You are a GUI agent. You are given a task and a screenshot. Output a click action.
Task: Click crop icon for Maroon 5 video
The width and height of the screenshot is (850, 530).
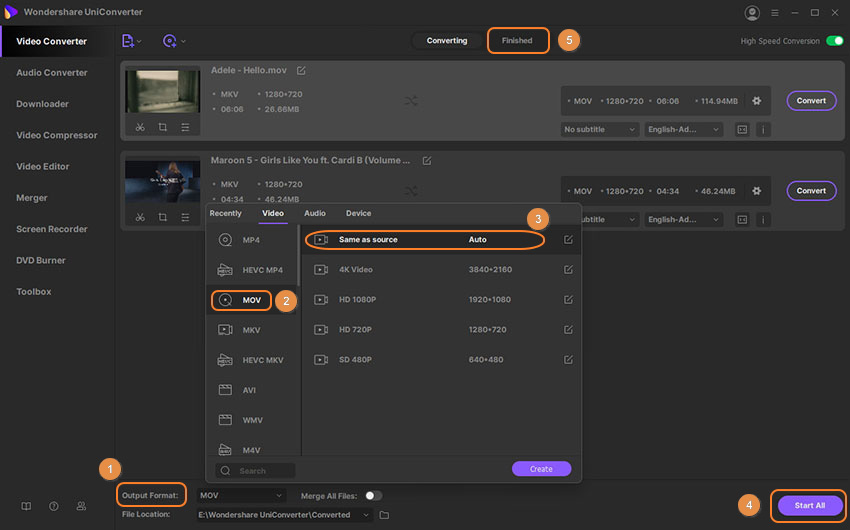163,217
